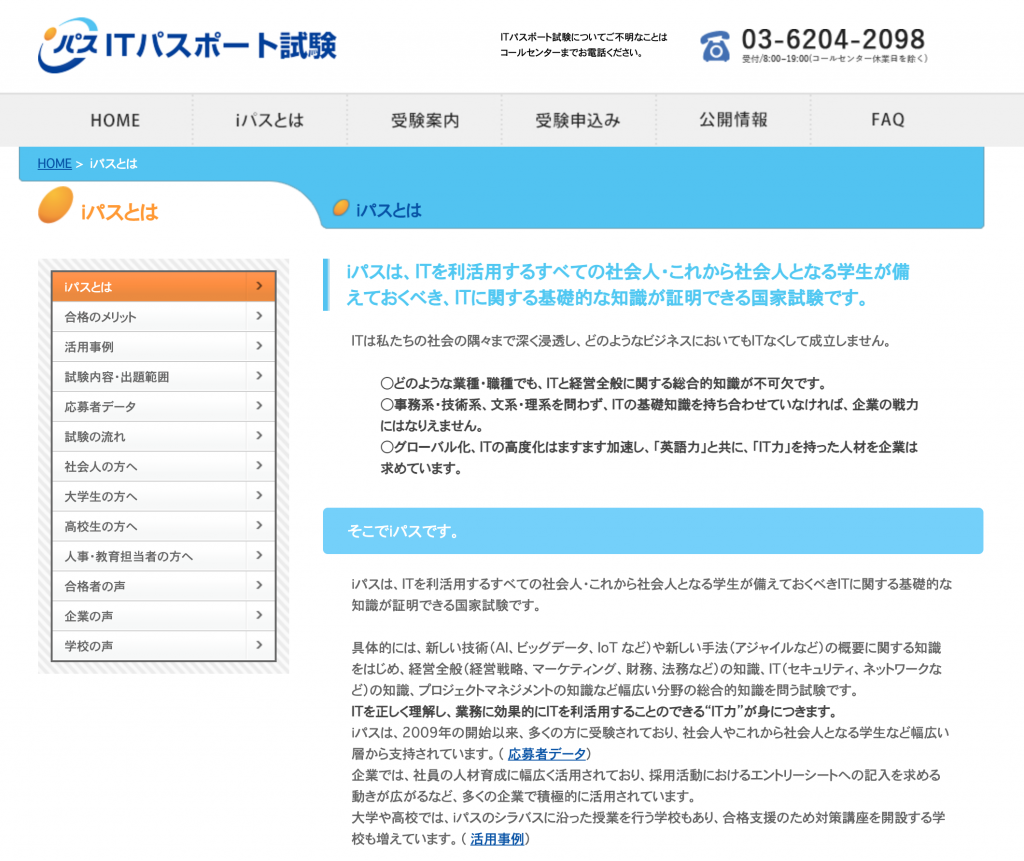Click the chevron on the 人事・教育担当者の方へ row

click(x=259, y=555)
